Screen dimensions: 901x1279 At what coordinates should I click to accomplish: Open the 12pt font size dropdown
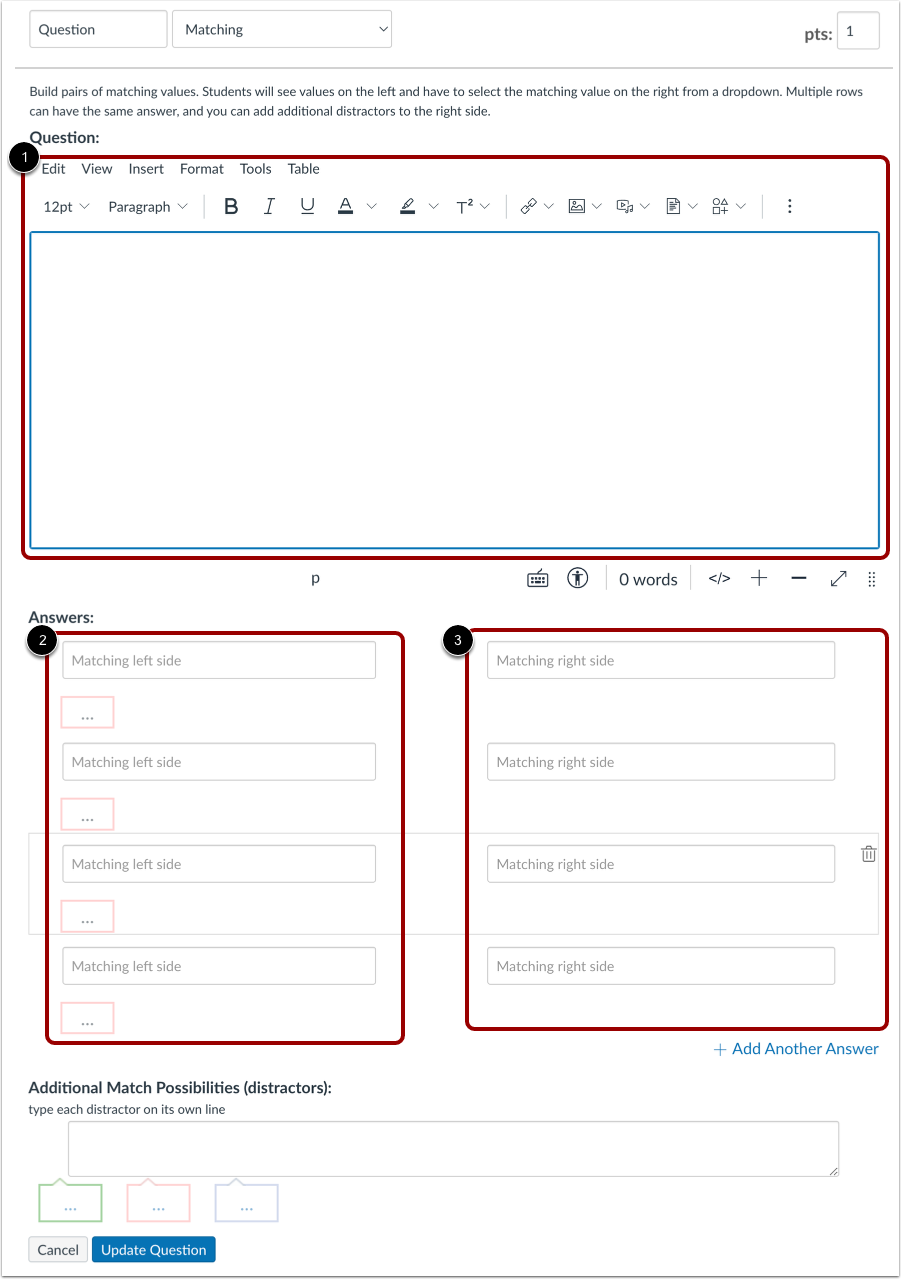click(64, 206)
